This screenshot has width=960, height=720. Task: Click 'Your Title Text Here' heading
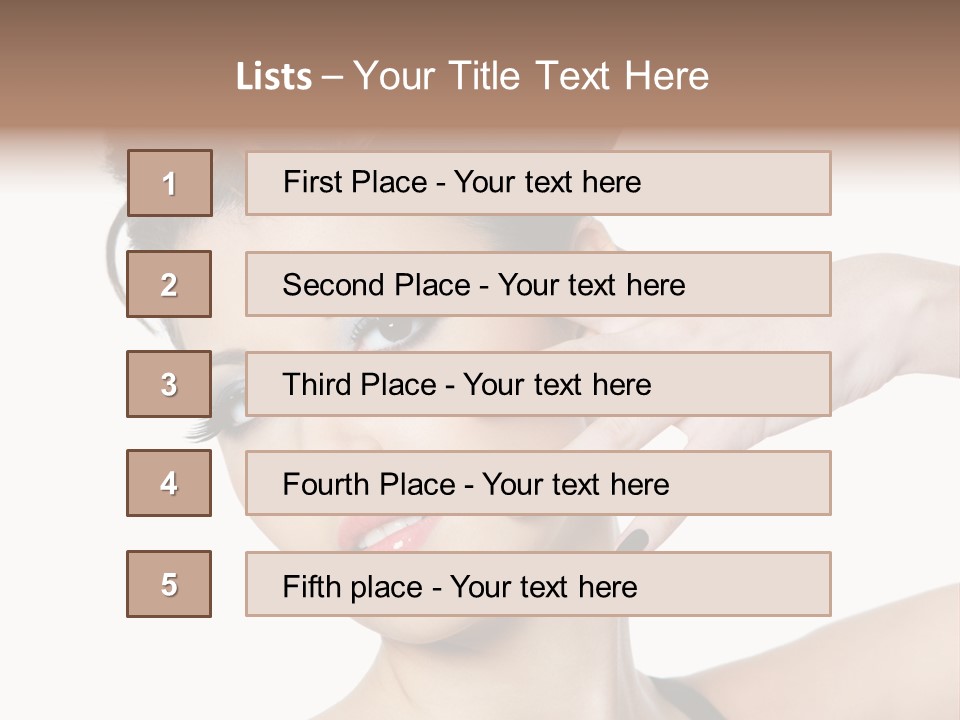(531, 76)
